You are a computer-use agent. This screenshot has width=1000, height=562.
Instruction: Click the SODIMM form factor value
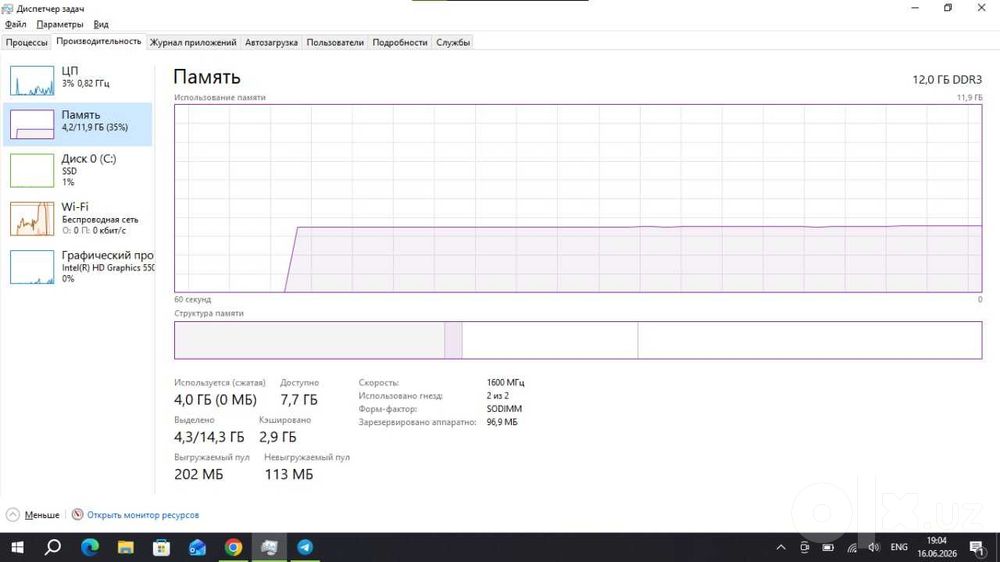[504, 409]
